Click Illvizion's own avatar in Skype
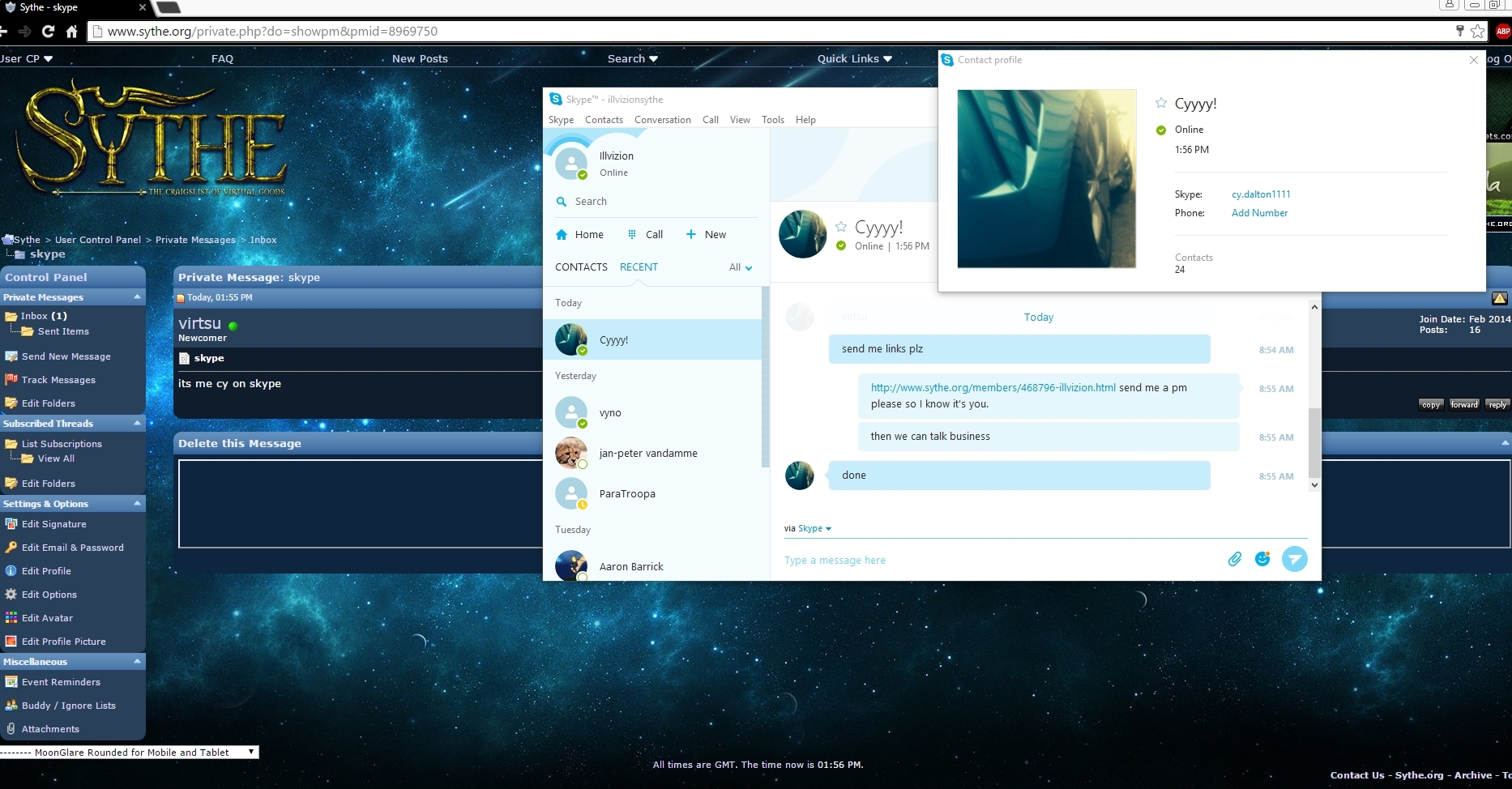The image size is (1512, 789). 571,164
